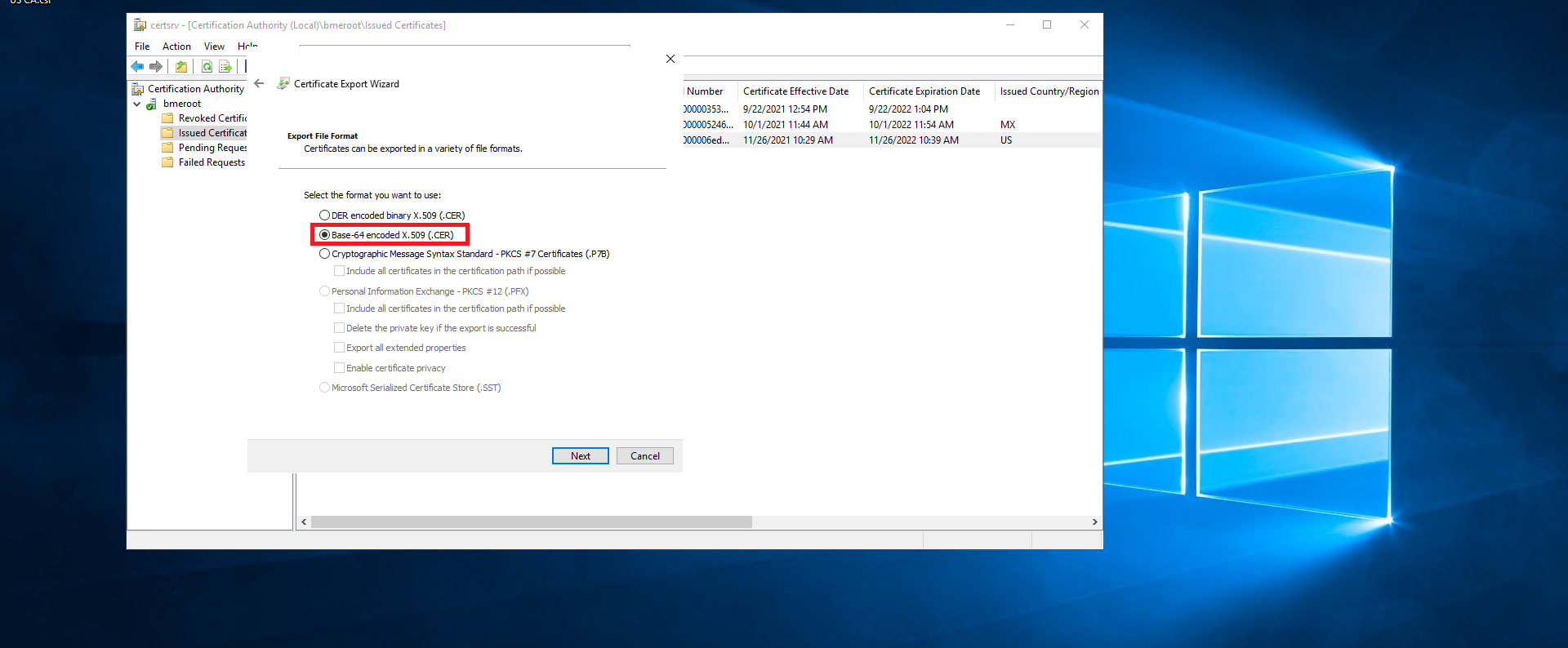Check Include all certificates under PKCS #7
Image resolution: width=1568 pixels, height=648 pixels.
(x=339, y=271)
